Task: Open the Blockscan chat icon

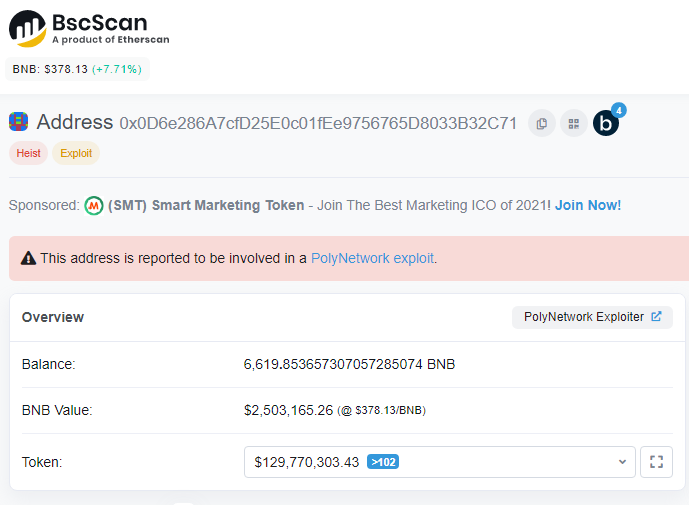Action: click(606, 124)
